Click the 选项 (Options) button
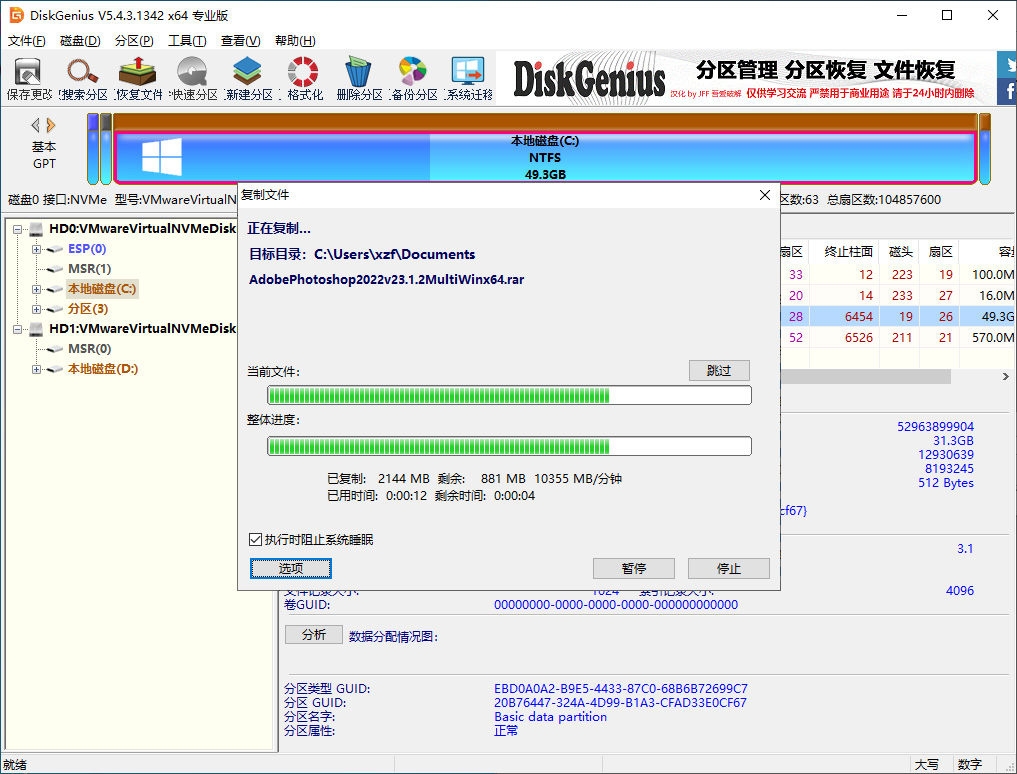The width and height of the screenshot is (1017, 774). point(291,568)
